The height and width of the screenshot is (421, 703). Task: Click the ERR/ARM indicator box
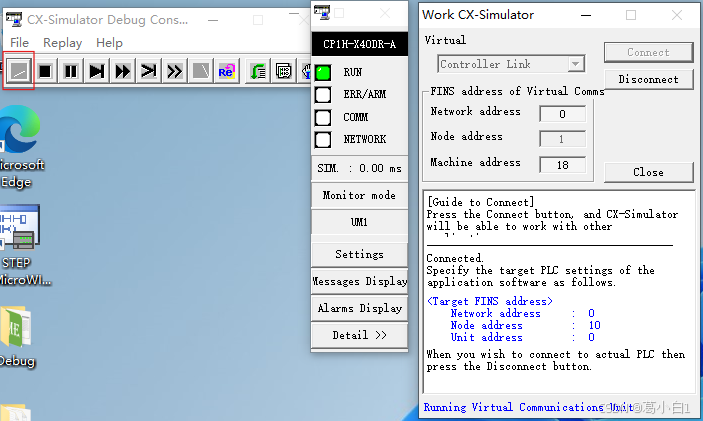323,95
